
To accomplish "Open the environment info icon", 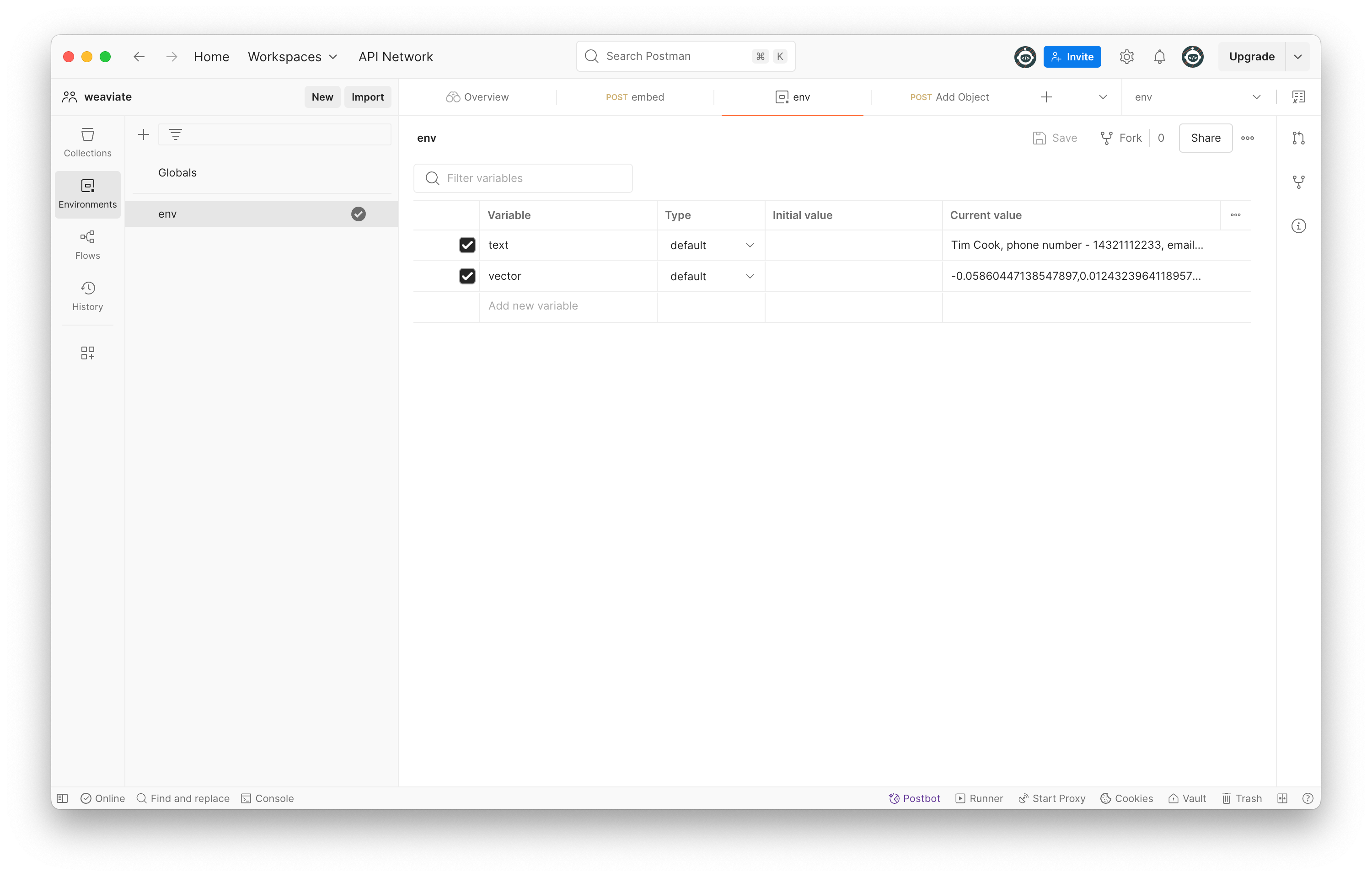I will coord(1298,226).
